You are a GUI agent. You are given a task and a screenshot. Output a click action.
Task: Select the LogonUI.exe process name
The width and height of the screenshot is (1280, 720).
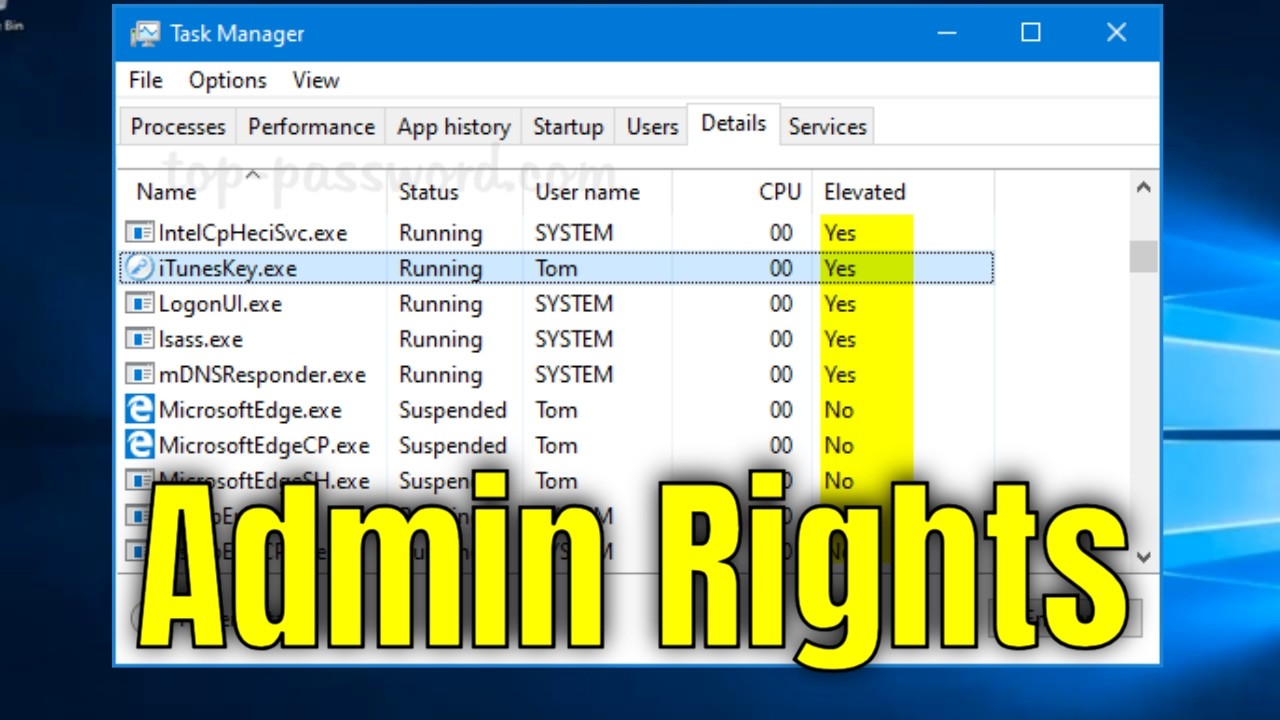pyautogui.click(x=220, y=304)
